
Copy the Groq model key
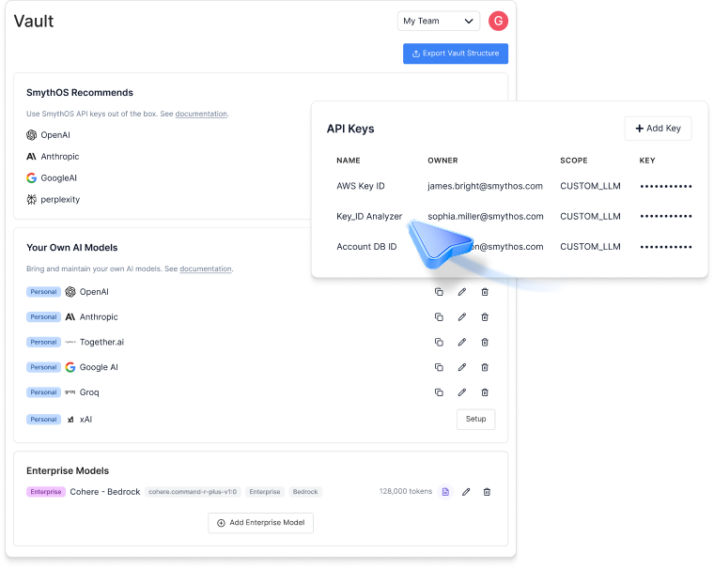click(439, 392)
